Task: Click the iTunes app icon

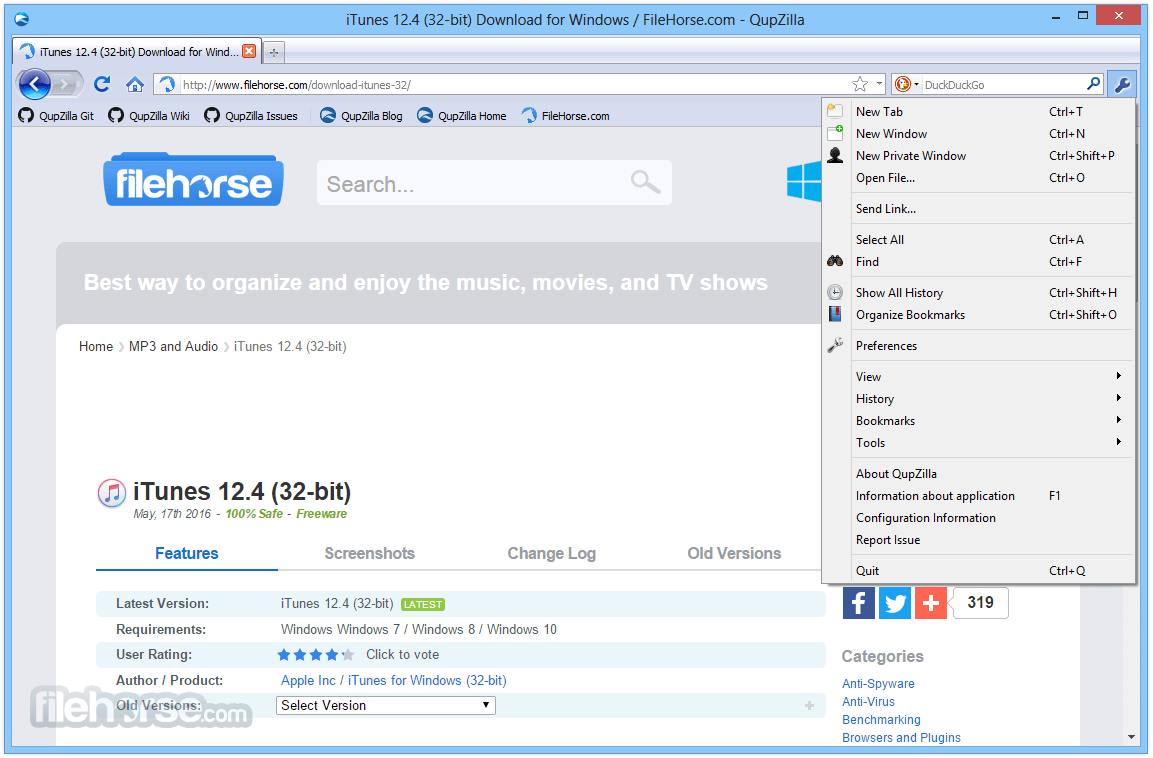Action: coord(112,493)
